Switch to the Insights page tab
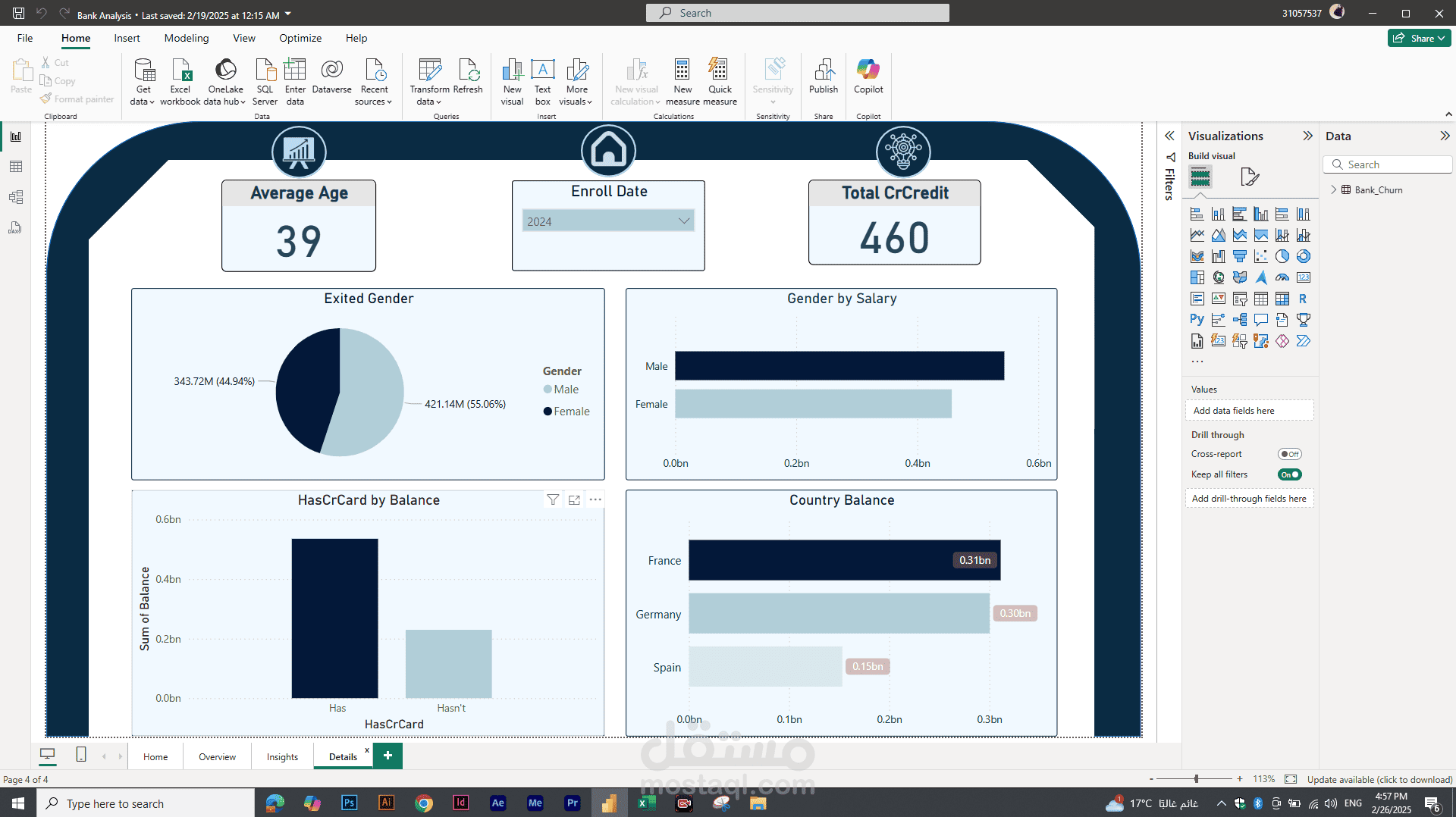The width and height of the screenshot is (1456, 817). 282,756
